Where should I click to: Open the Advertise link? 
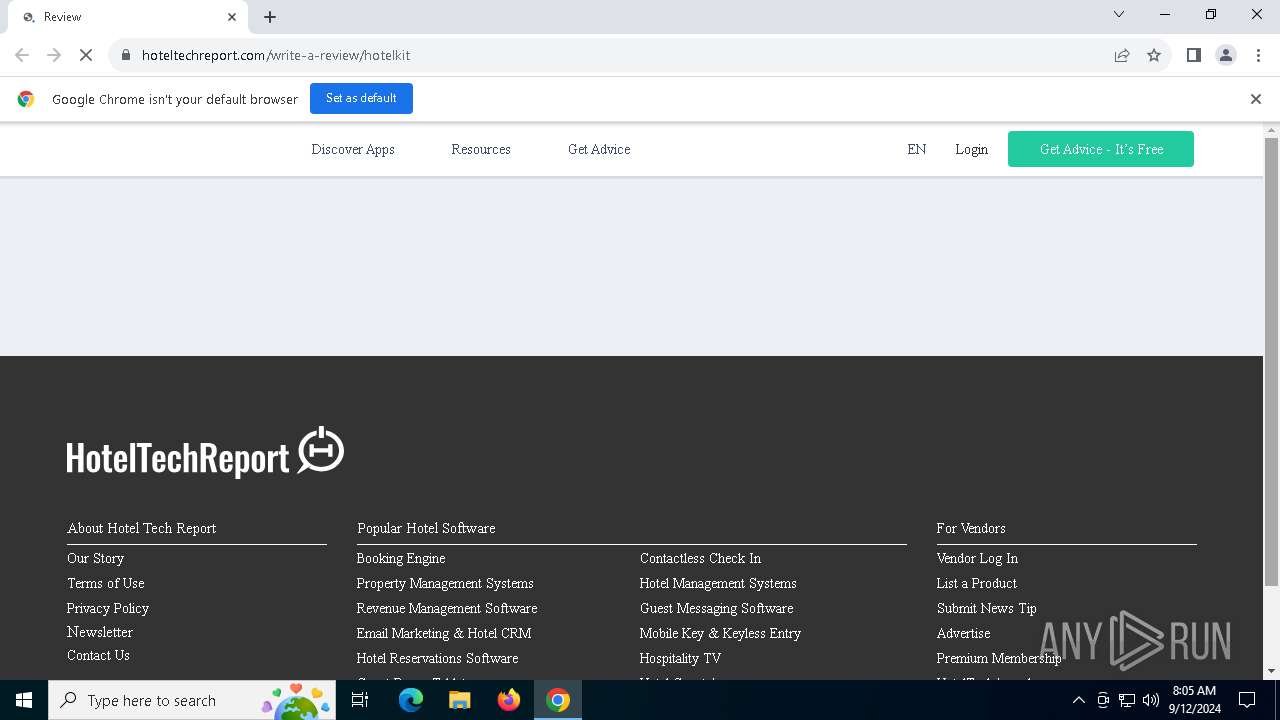pyautogui.click(x=963, y=633)
